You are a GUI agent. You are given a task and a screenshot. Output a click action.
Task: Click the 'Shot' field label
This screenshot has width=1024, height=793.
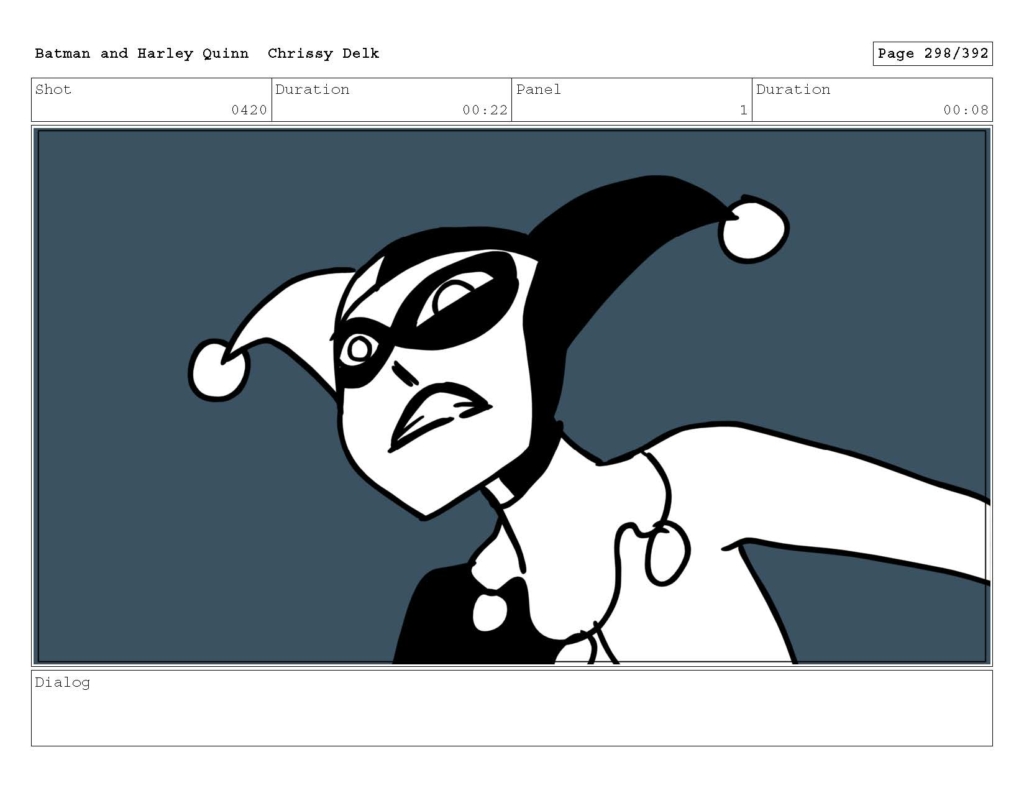click(53, 89)
